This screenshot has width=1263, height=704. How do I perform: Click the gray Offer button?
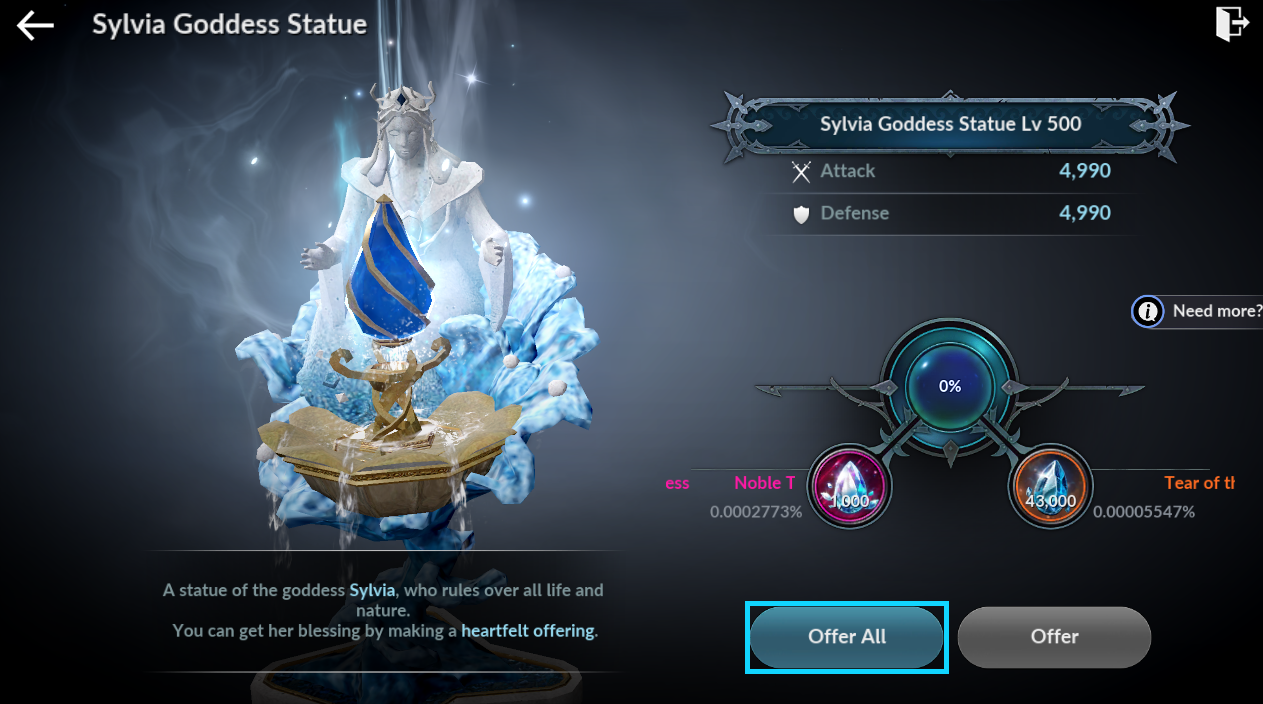[1054, 637]
